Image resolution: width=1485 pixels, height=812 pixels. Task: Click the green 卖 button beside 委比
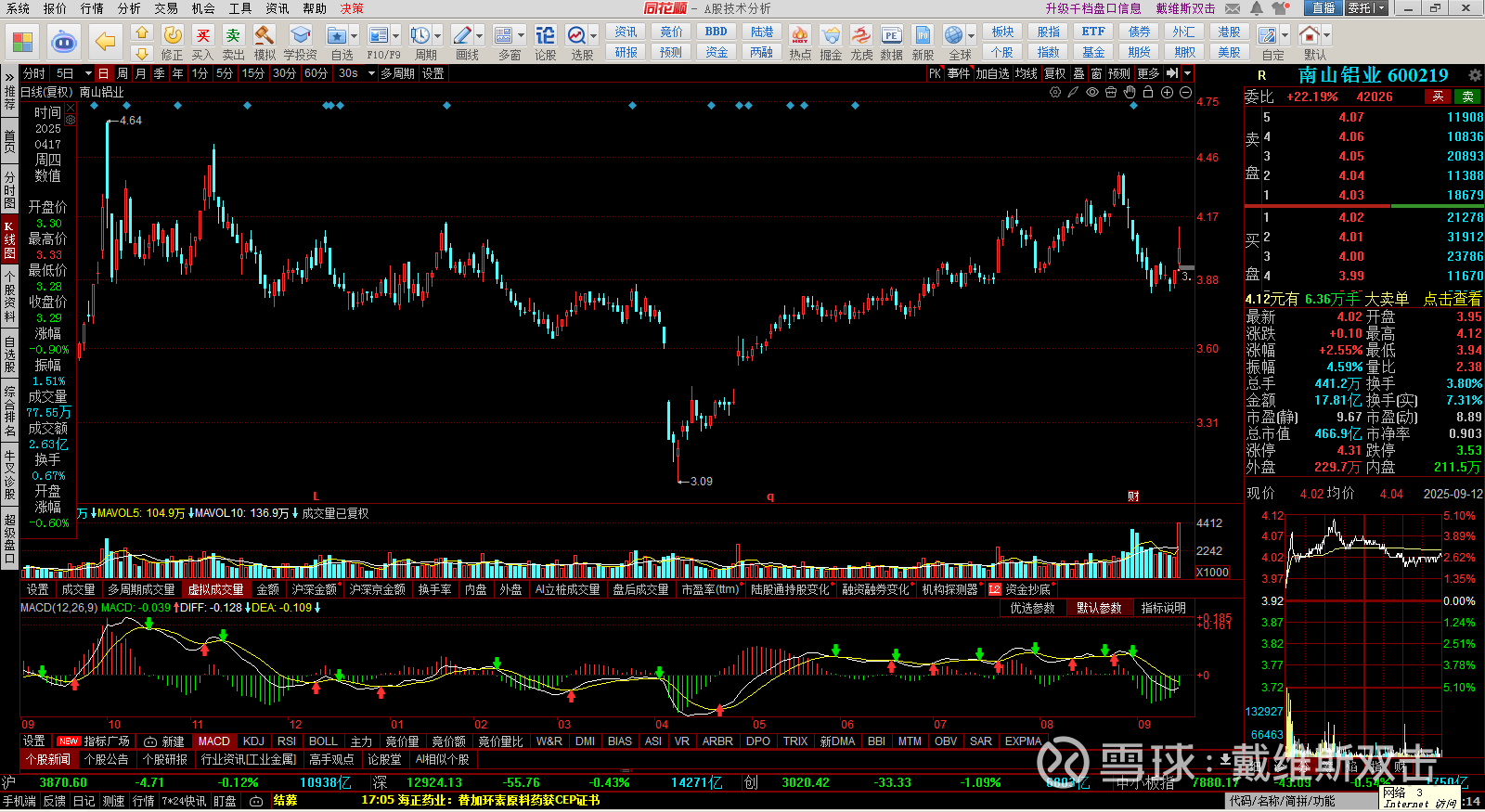pyautogui.click(x=1467, y=97)
